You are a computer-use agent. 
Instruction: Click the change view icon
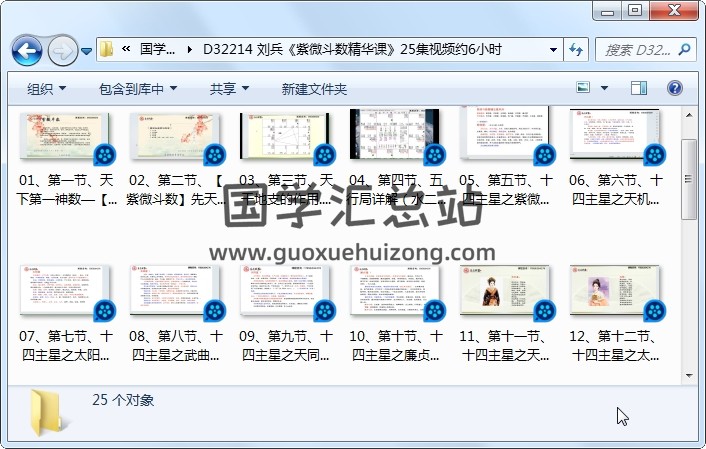point(584,89)
